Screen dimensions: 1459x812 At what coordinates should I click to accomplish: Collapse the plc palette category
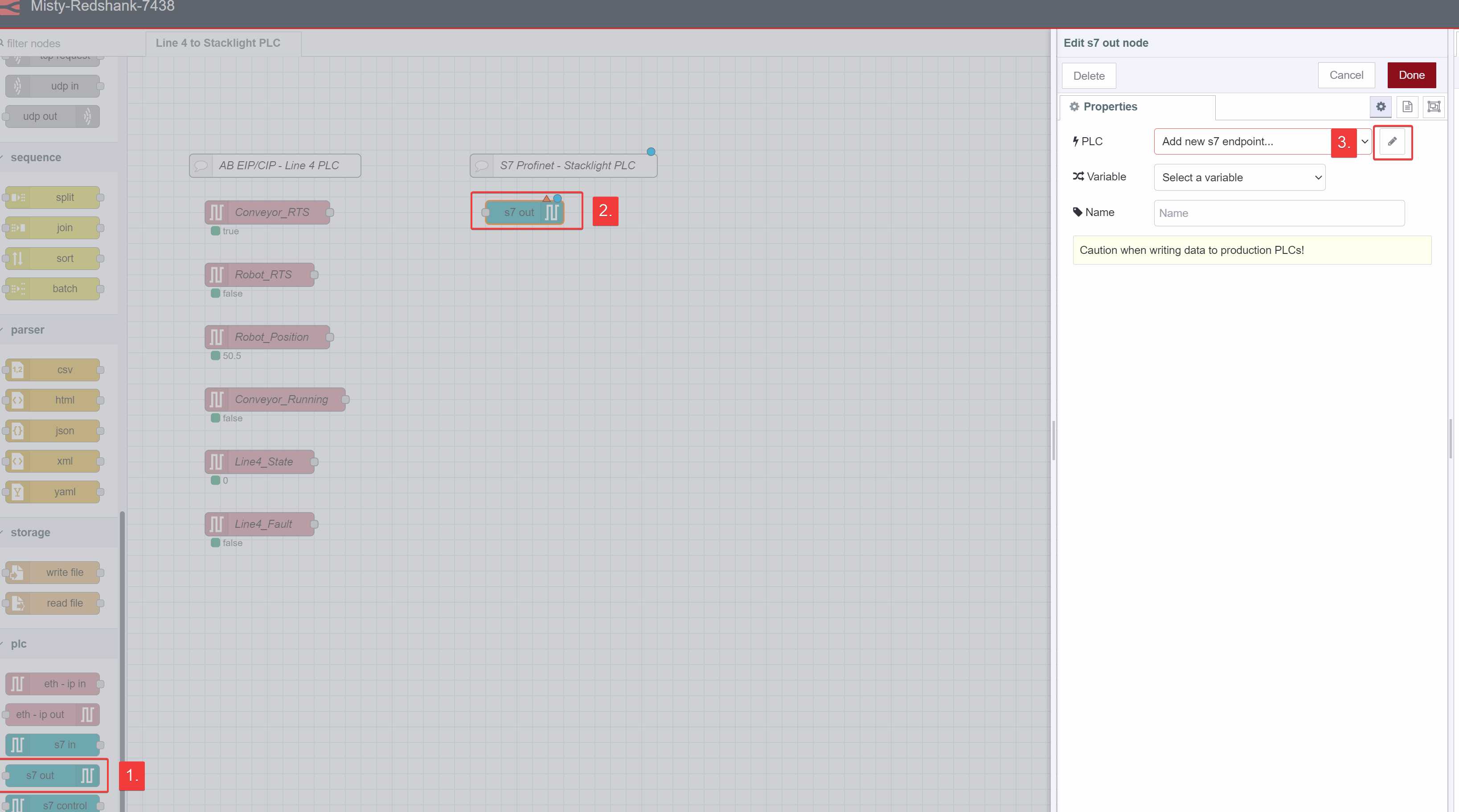(18, 643)
